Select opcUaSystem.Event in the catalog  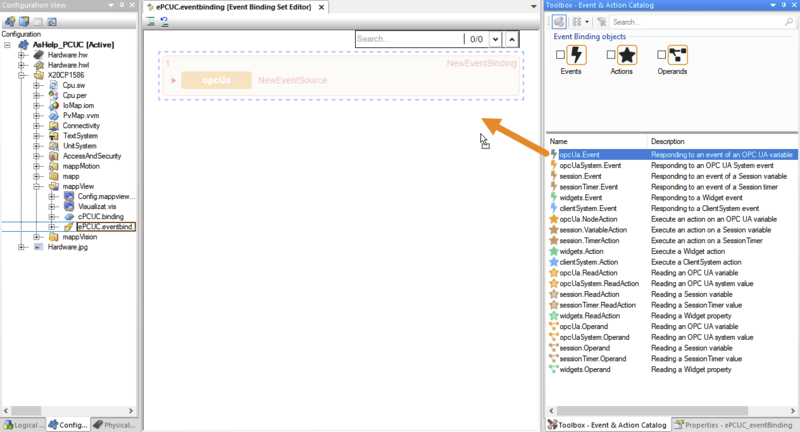590,165
